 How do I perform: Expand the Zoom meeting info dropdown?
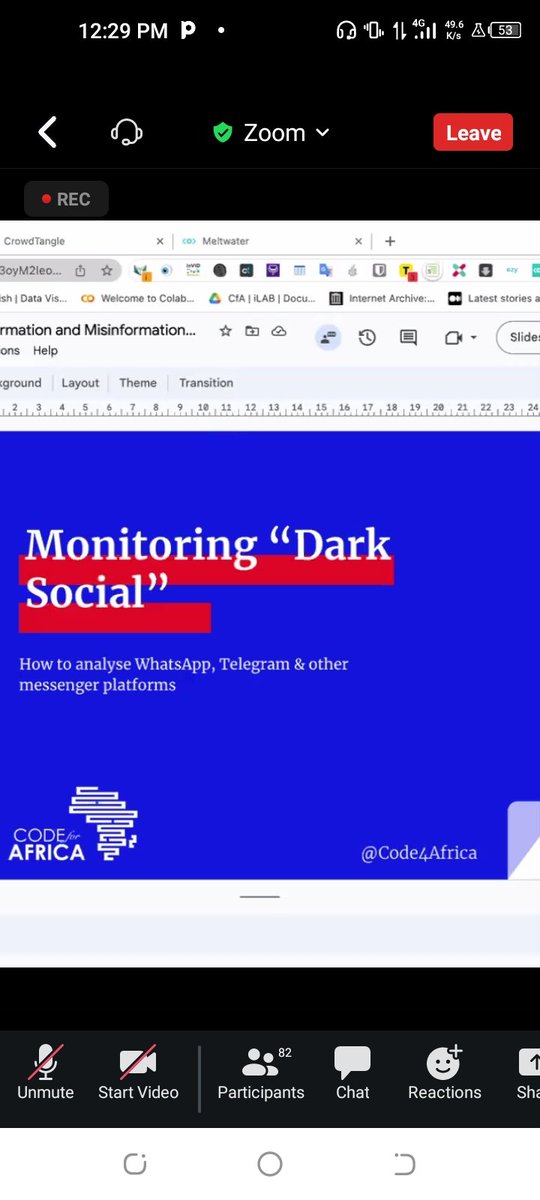[x=322, y=133]
